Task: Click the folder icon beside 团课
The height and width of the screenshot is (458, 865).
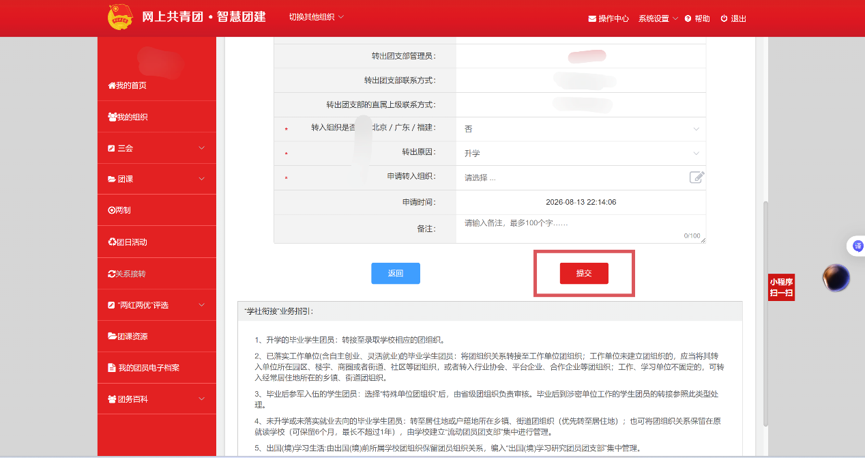Action: click(x=111, y=179)
